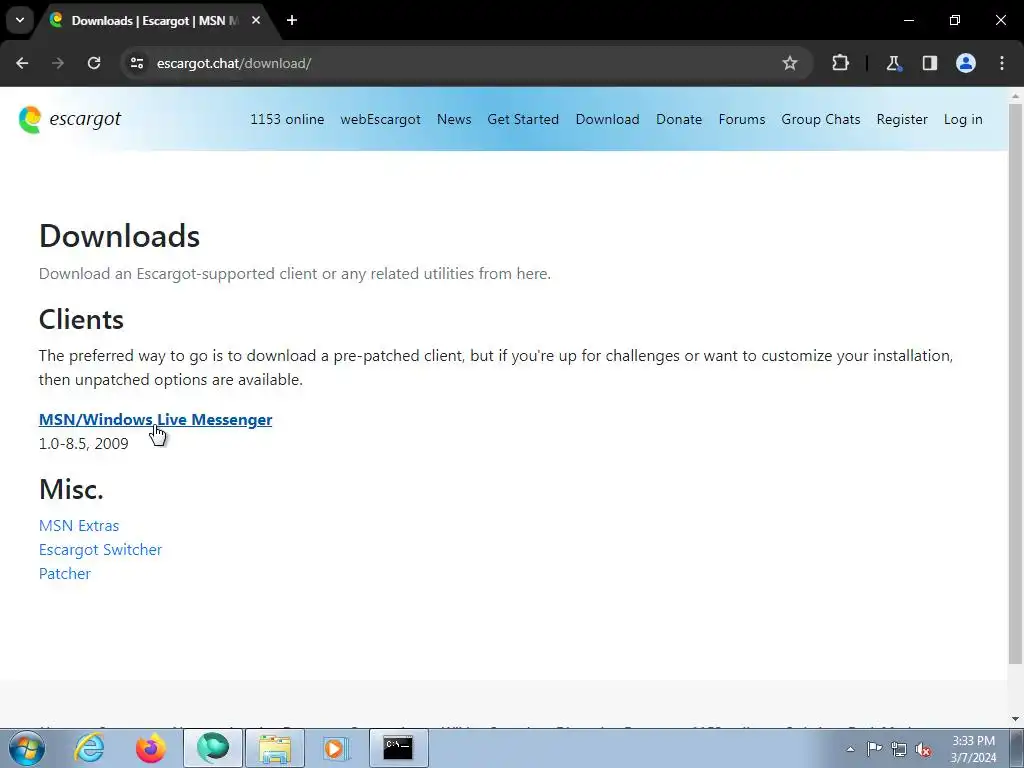Open a new browser tab
The width and height of the screenshot is (1024, 768).
pos(292,20)
